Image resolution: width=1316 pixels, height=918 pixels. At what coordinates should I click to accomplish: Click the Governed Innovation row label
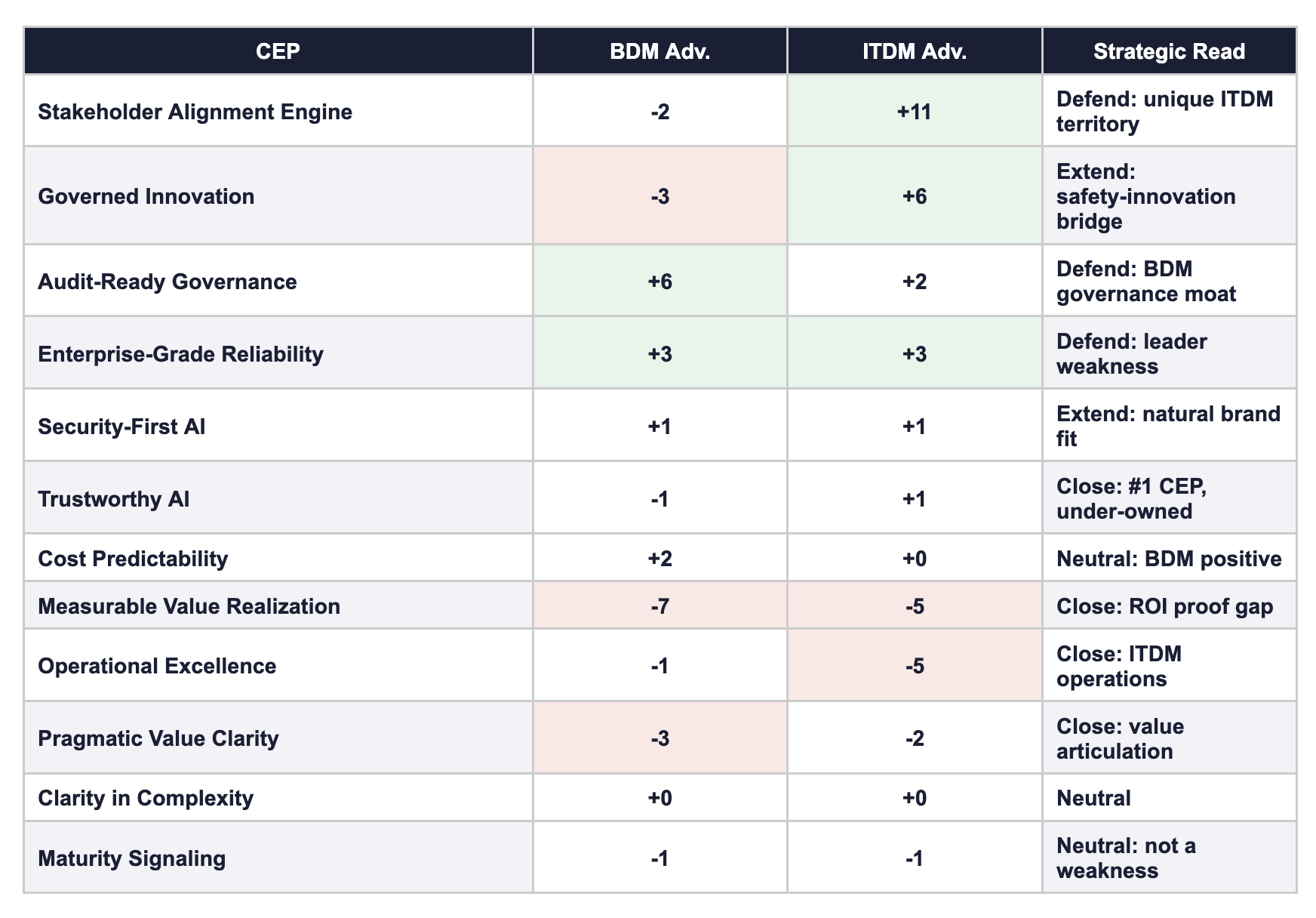point(146,196)
